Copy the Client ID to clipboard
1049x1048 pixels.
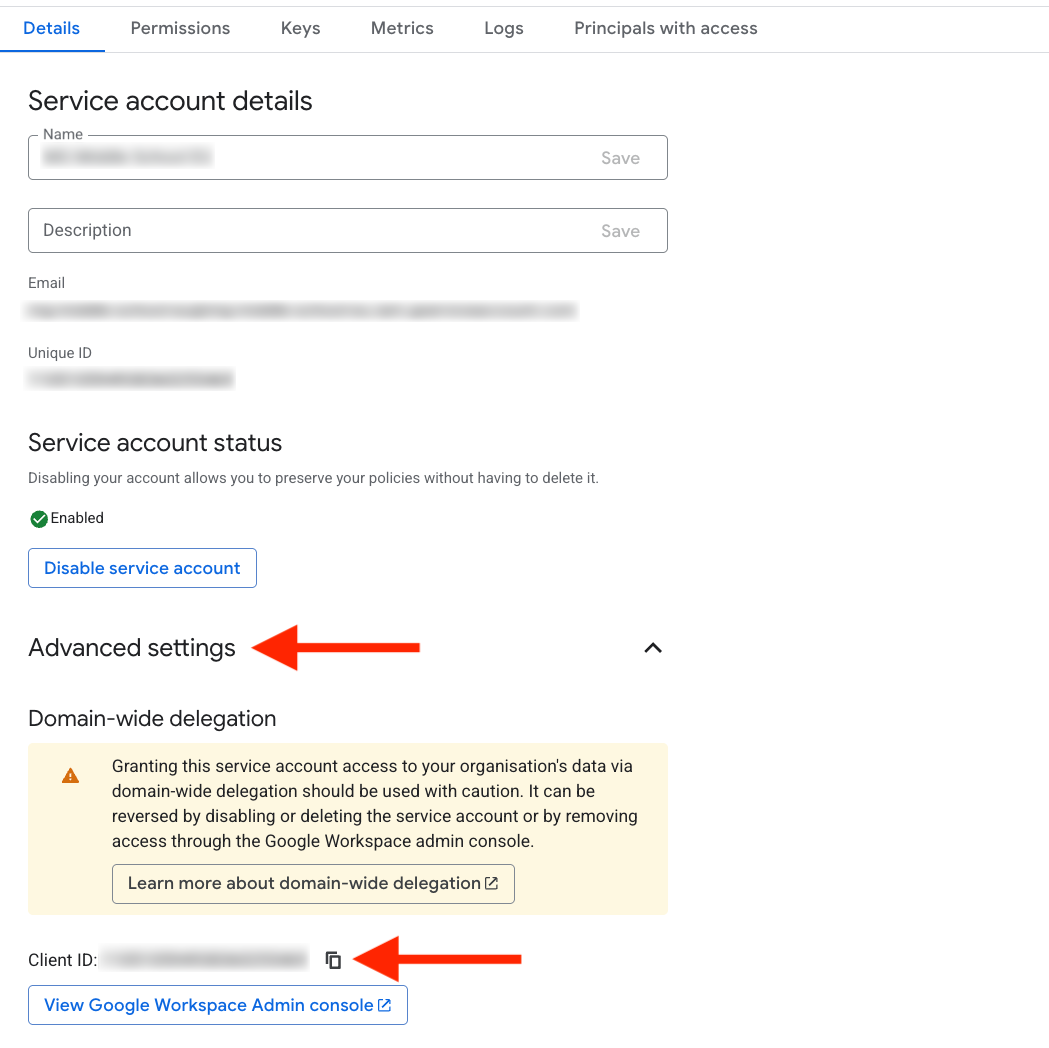pos(333,960)
